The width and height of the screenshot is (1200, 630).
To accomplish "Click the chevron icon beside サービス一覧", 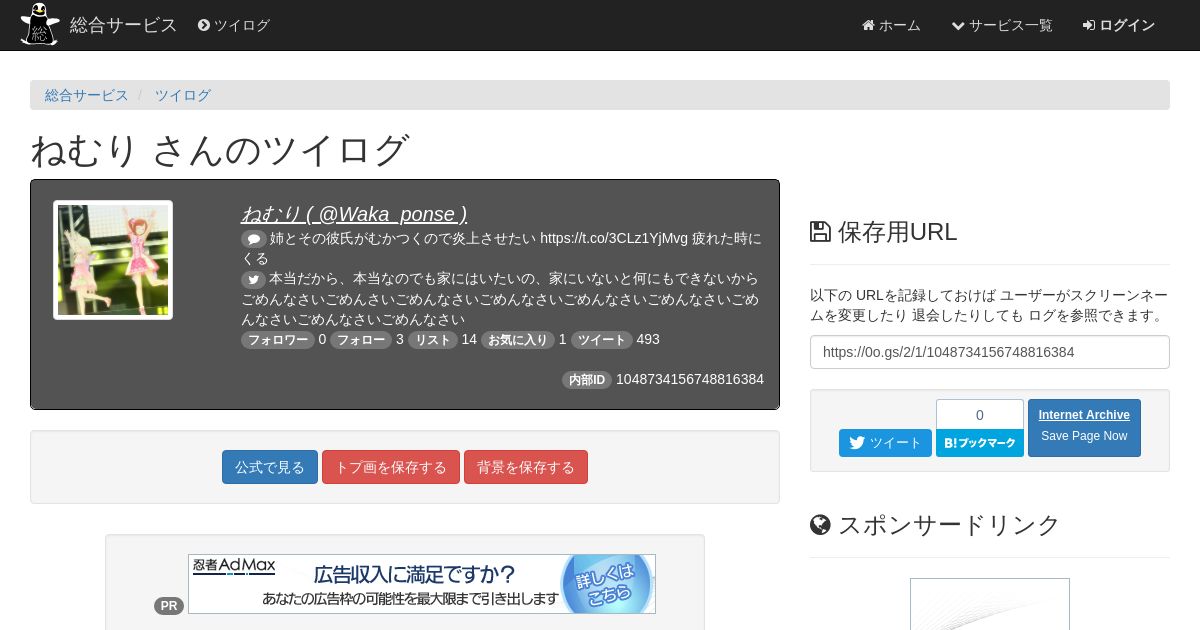I will pos(958,25).
